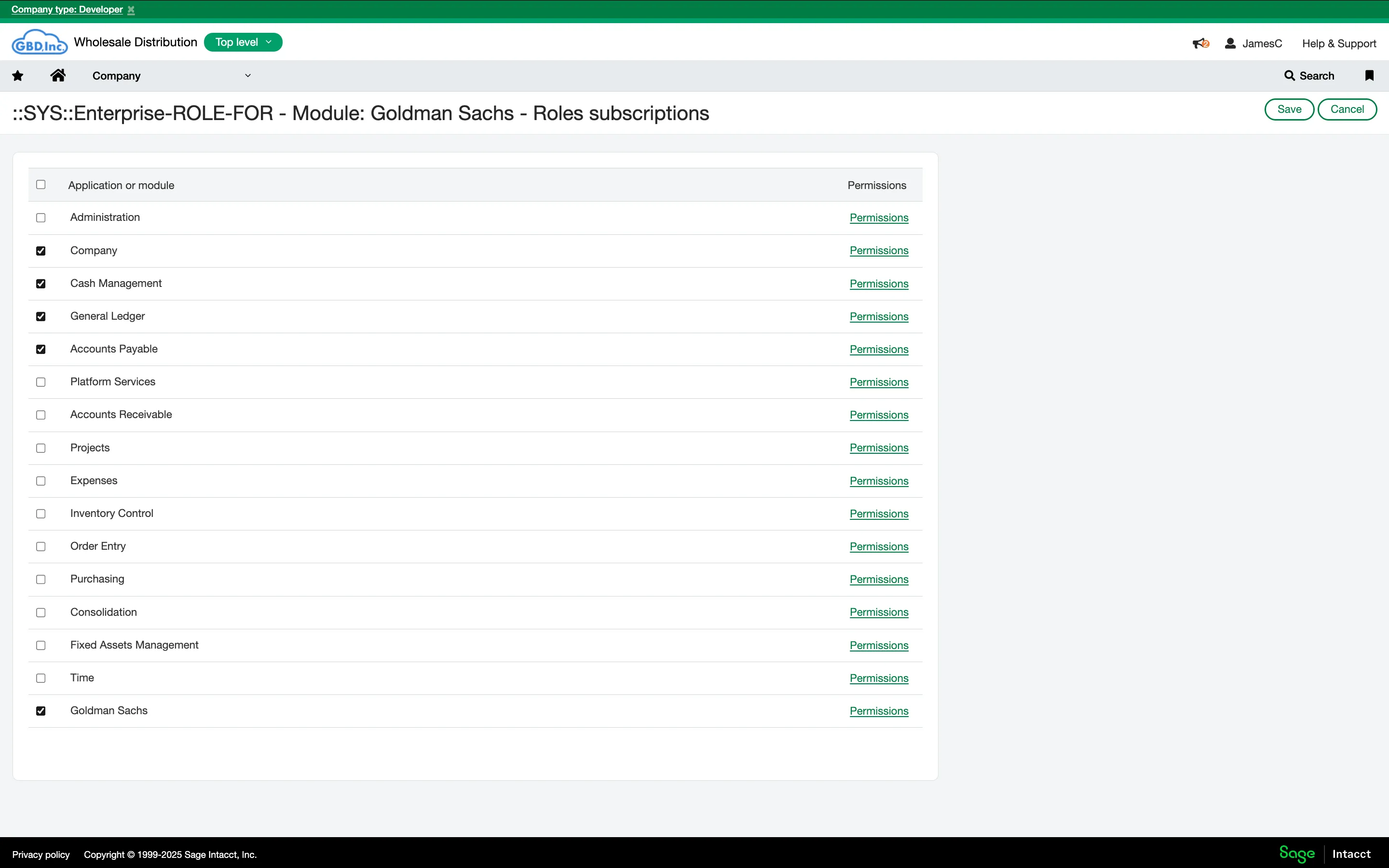This screenshot has height=868, width=1389.
Task: Check the Inventory Control checkbox
Action: tap(41, 514)
